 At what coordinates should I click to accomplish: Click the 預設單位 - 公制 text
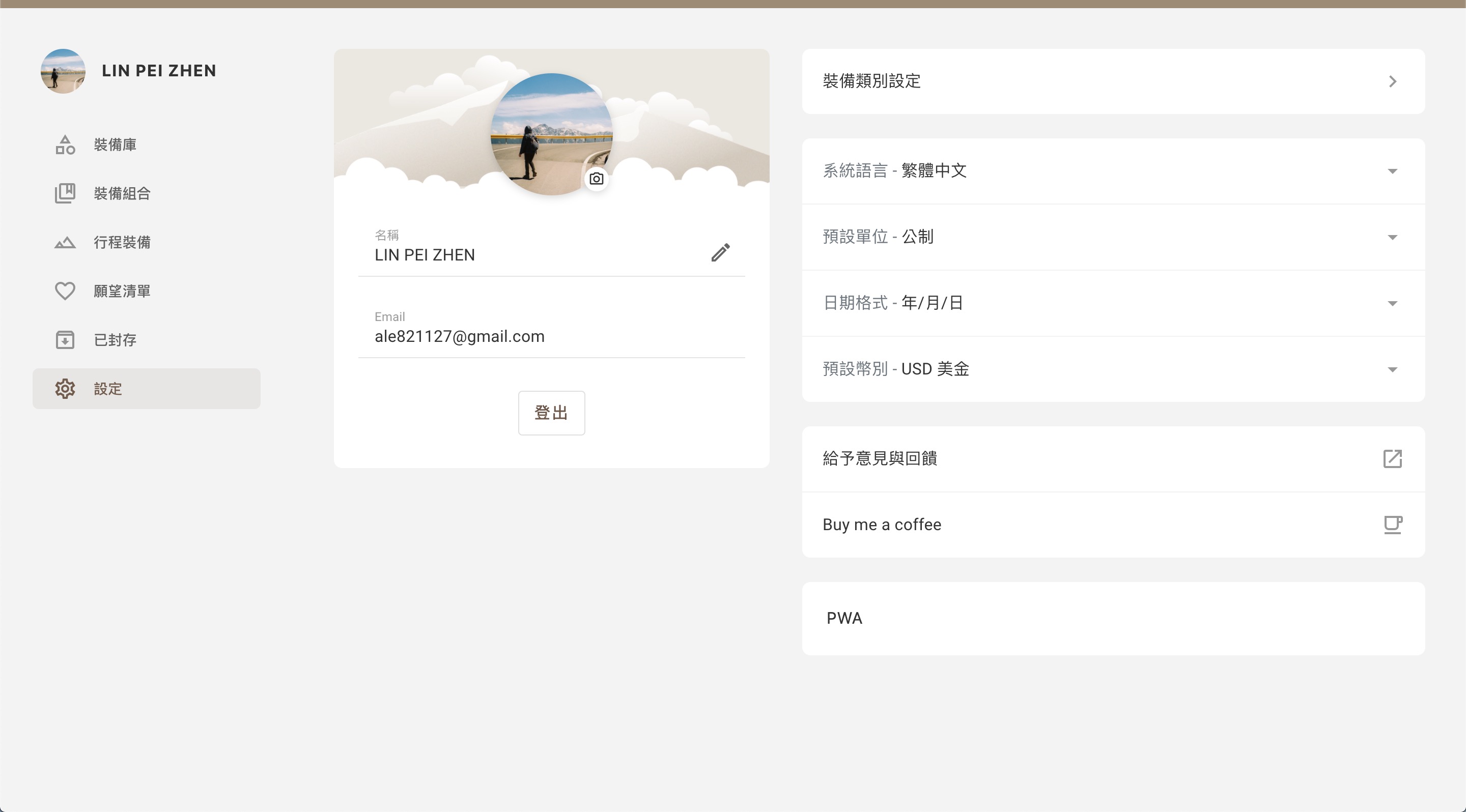(x=878, y=237)
